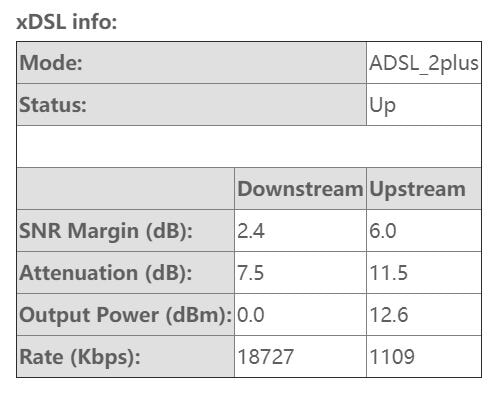Click the xDSL info heading
This screenshot has height=394, width=493.
click(67, 22)
